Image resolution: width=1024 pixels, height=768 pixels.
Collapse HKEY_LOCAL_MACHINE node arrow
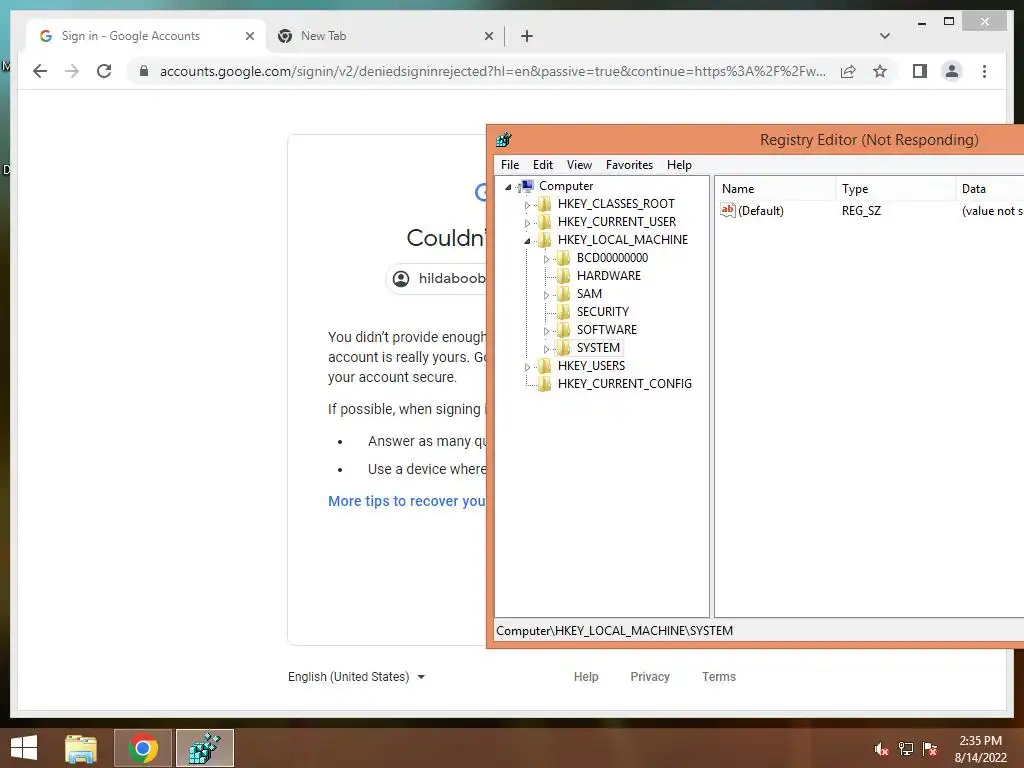pos(527,241)
